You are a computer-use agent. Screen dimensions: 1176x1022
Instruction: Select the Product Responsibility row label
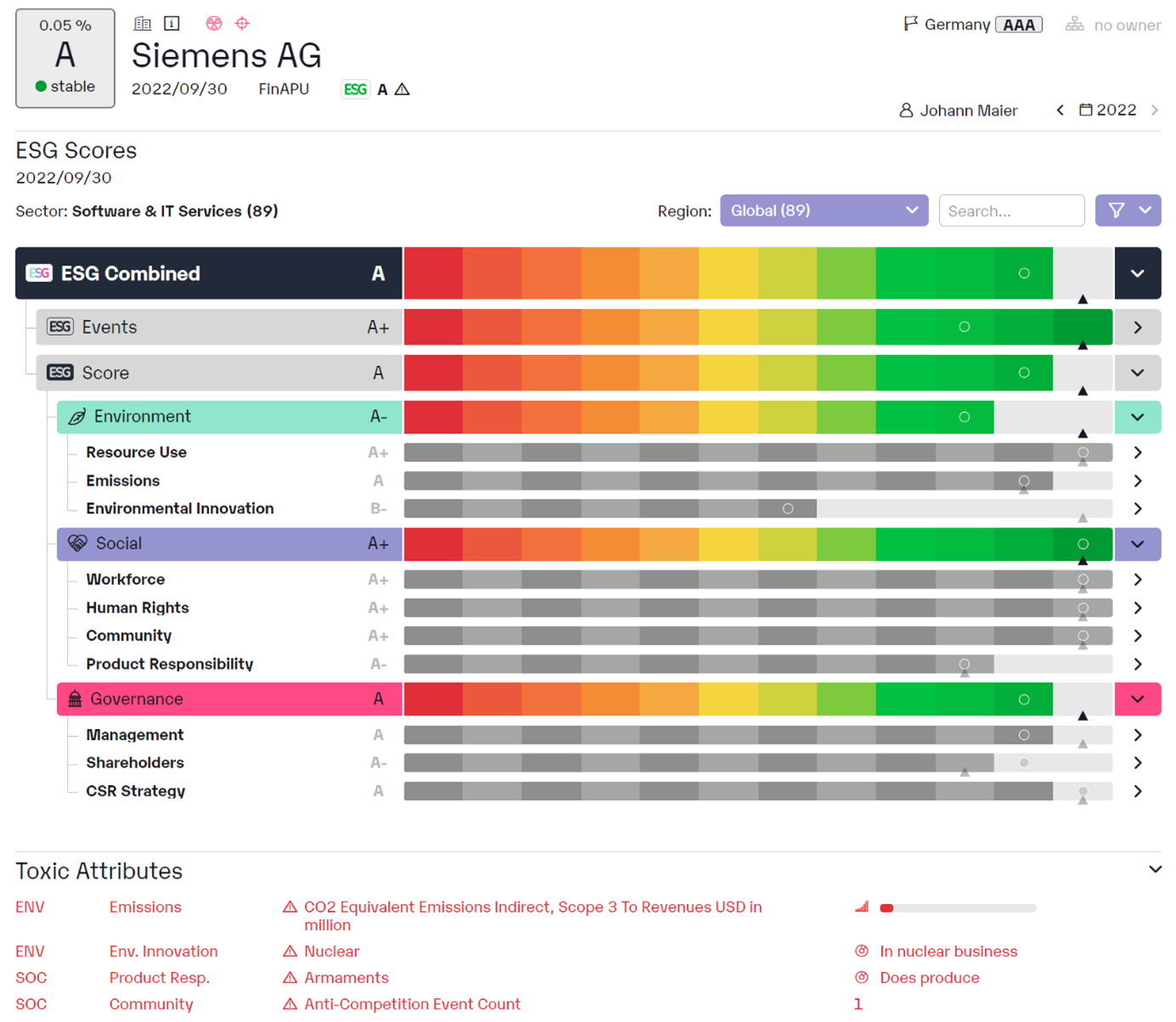pos(170,664)
